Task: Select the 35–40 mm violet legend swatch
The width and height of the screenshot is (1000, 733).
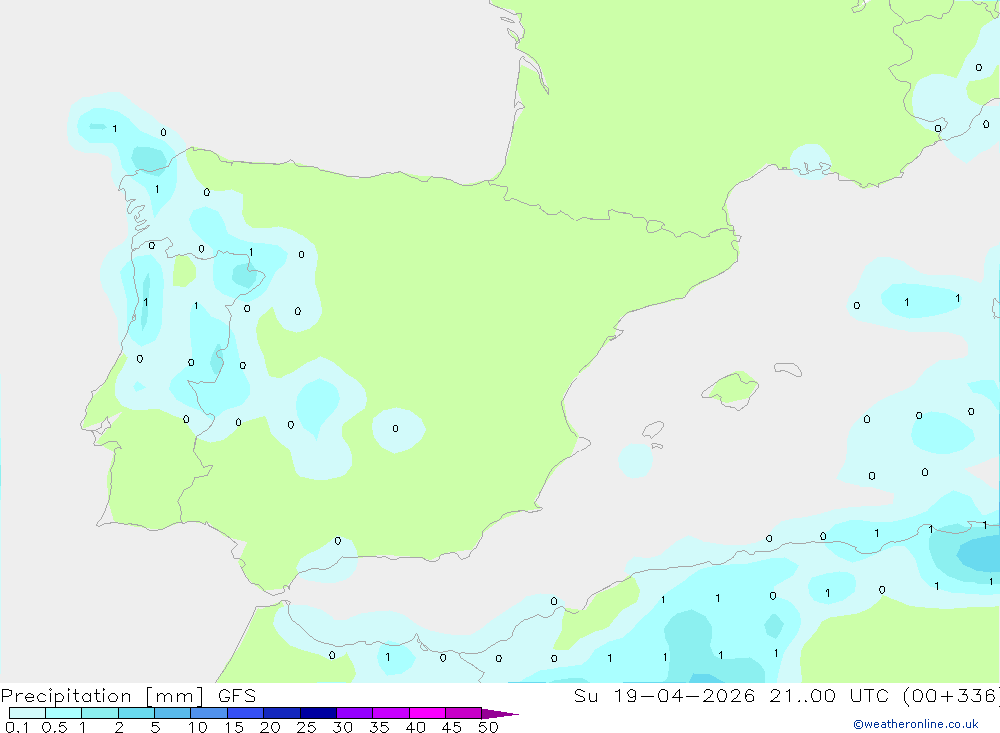Action: 391,713
